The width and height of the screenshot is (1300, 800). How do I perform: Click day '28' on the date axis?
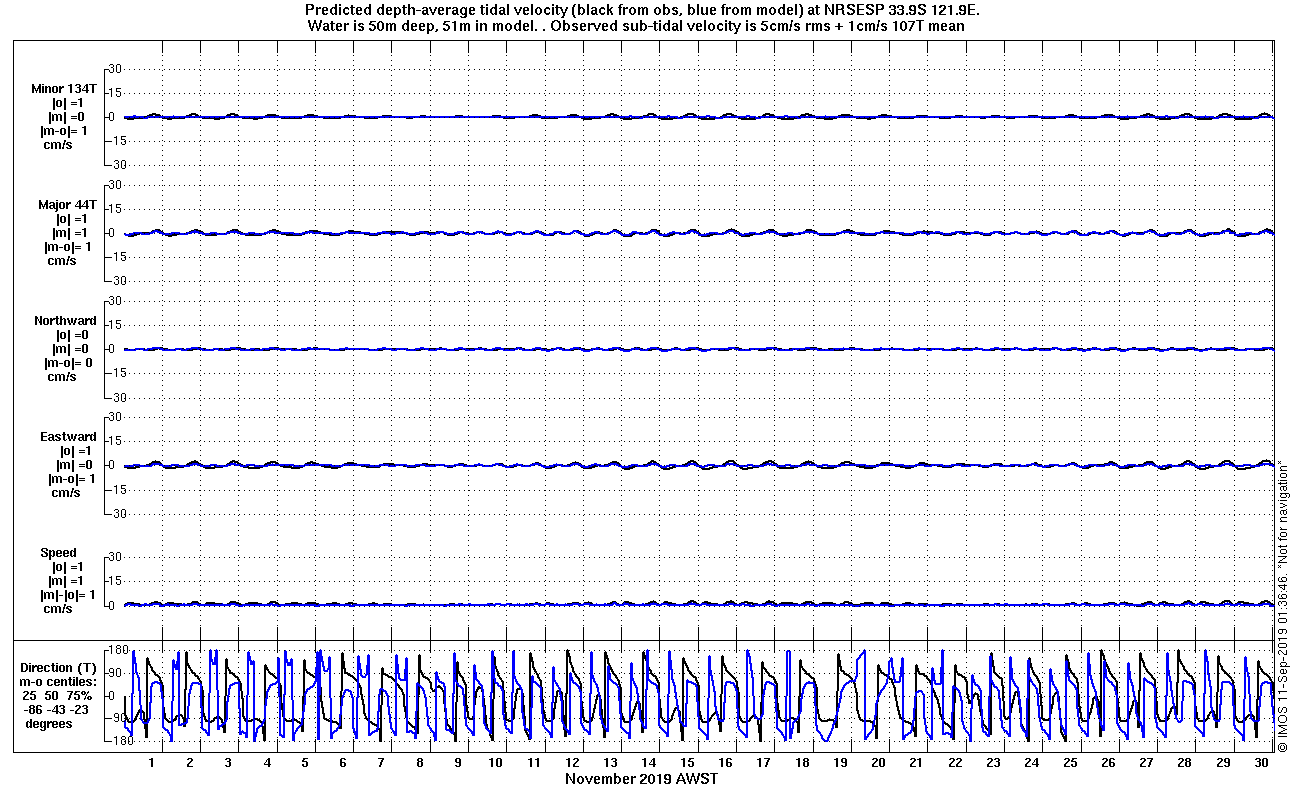coord(1184,763)
